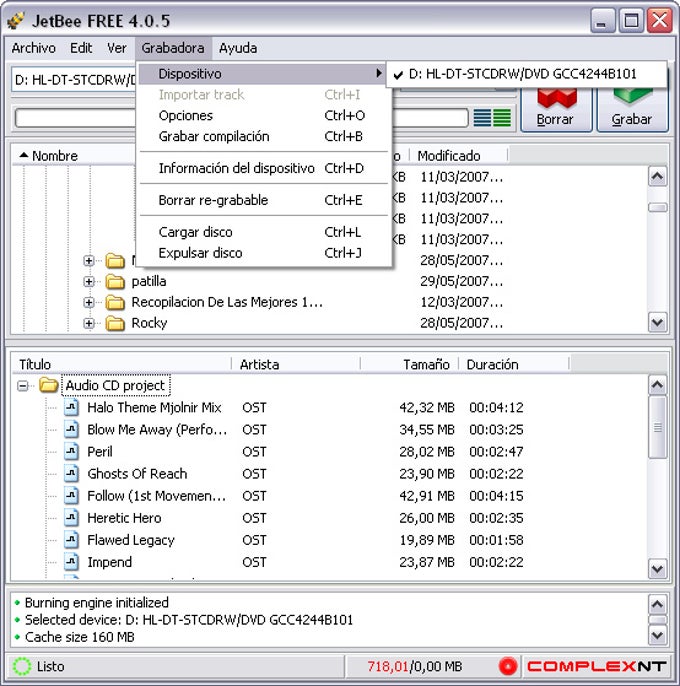Click audio file icon for Blow Me Away
This screenshot has width=680, height=686.
71,429
